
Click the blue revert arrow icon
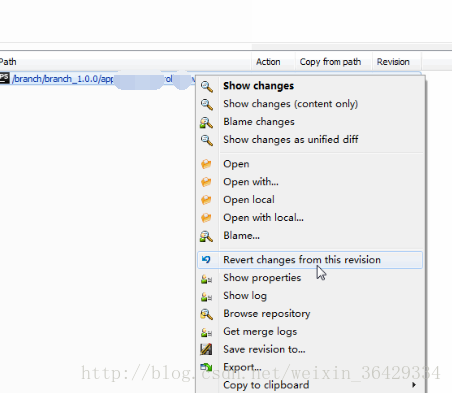click(206, 259)
